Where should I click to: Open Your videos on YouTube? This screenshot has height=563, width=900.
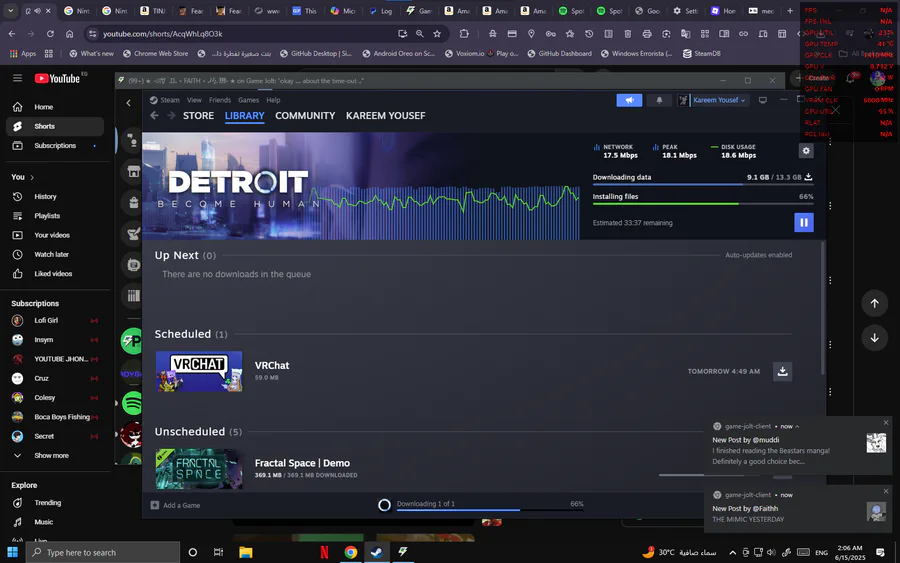coord(55,235)
